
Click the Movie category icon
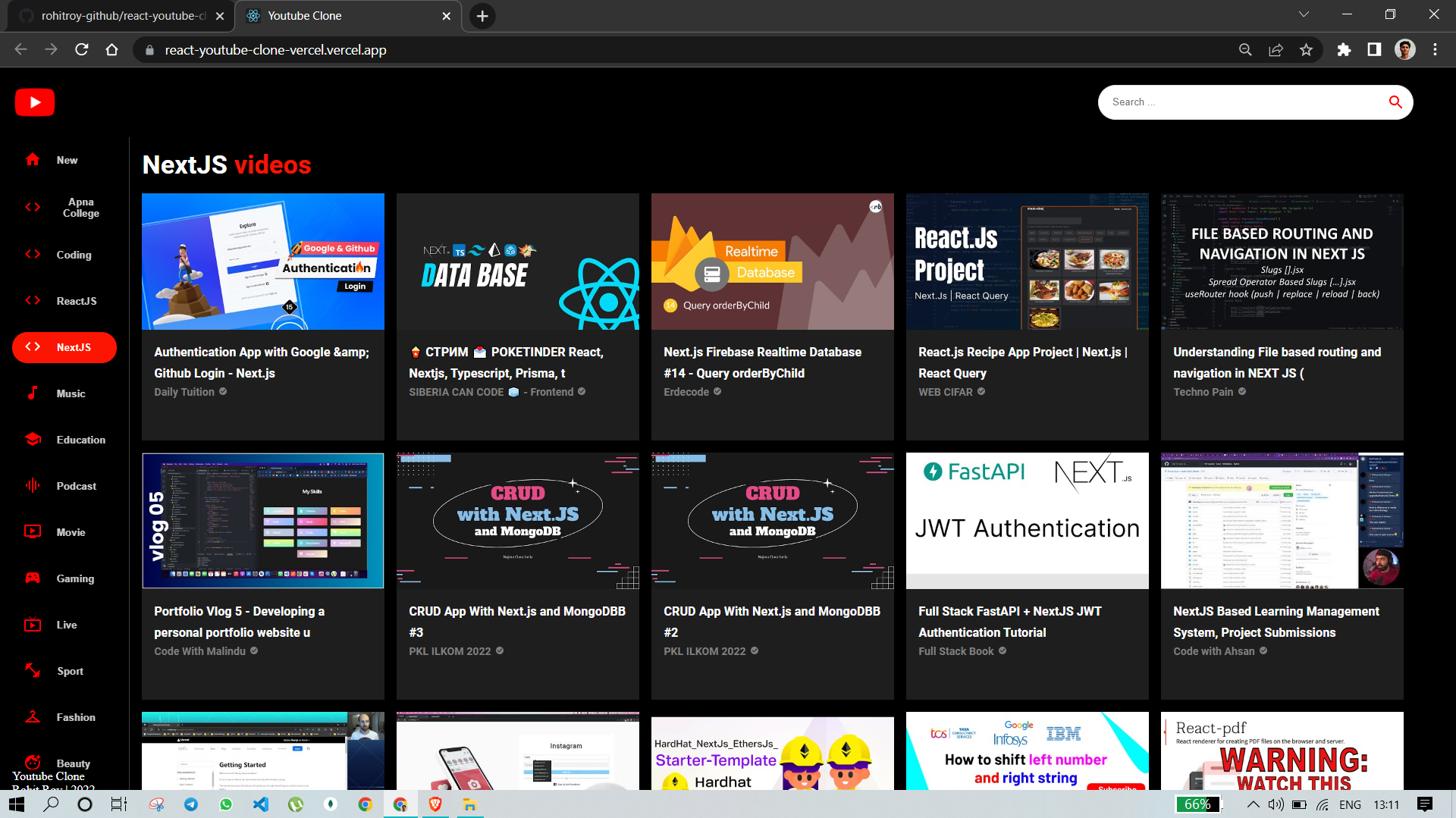point(33,531)
